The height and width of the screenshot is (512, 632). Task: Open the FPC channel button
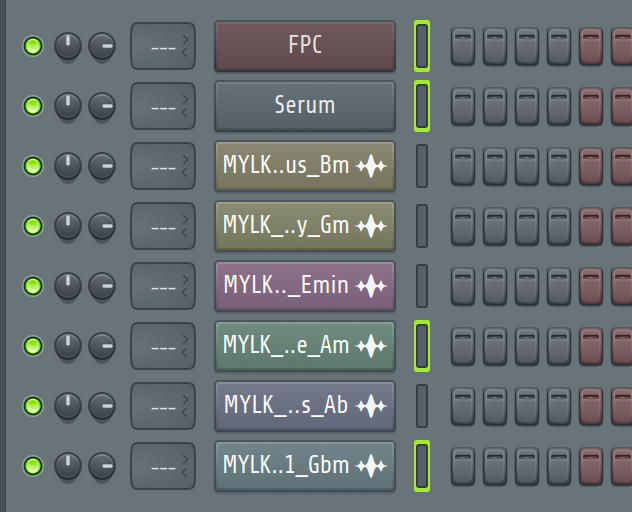pyautogui.click(x=305, y=46)
